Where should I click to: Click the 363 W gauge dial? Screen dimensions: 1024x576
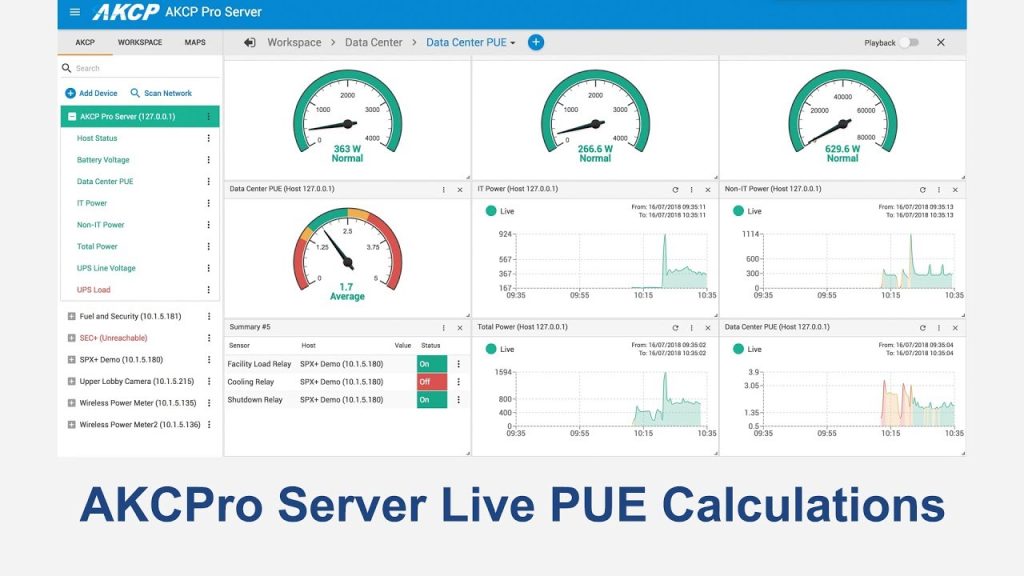click(347, 114)
